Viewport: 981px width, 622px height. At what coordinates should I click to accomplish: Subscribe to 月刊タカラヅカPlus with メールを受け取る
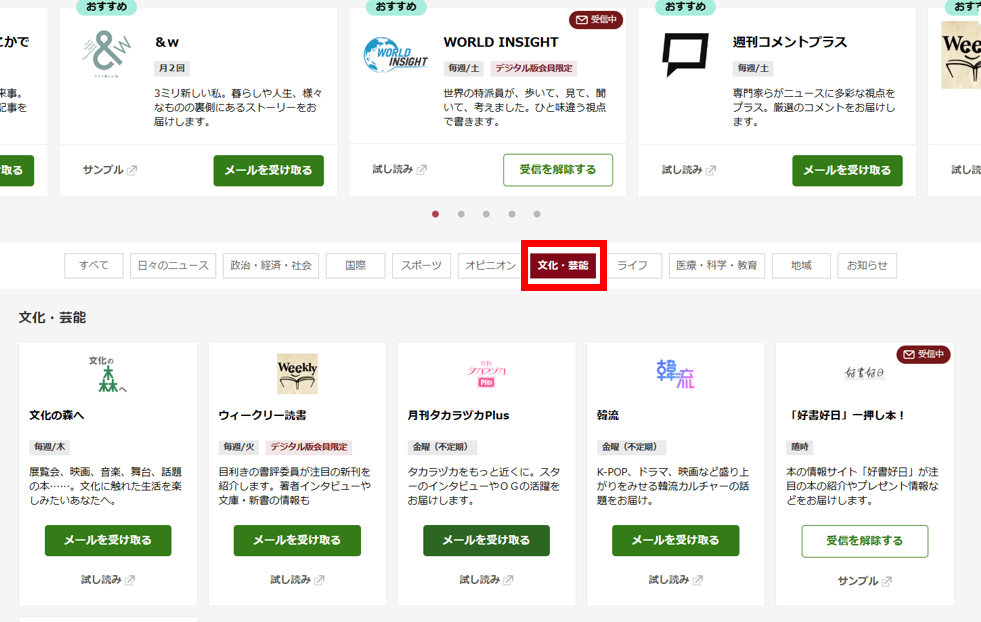487,541
